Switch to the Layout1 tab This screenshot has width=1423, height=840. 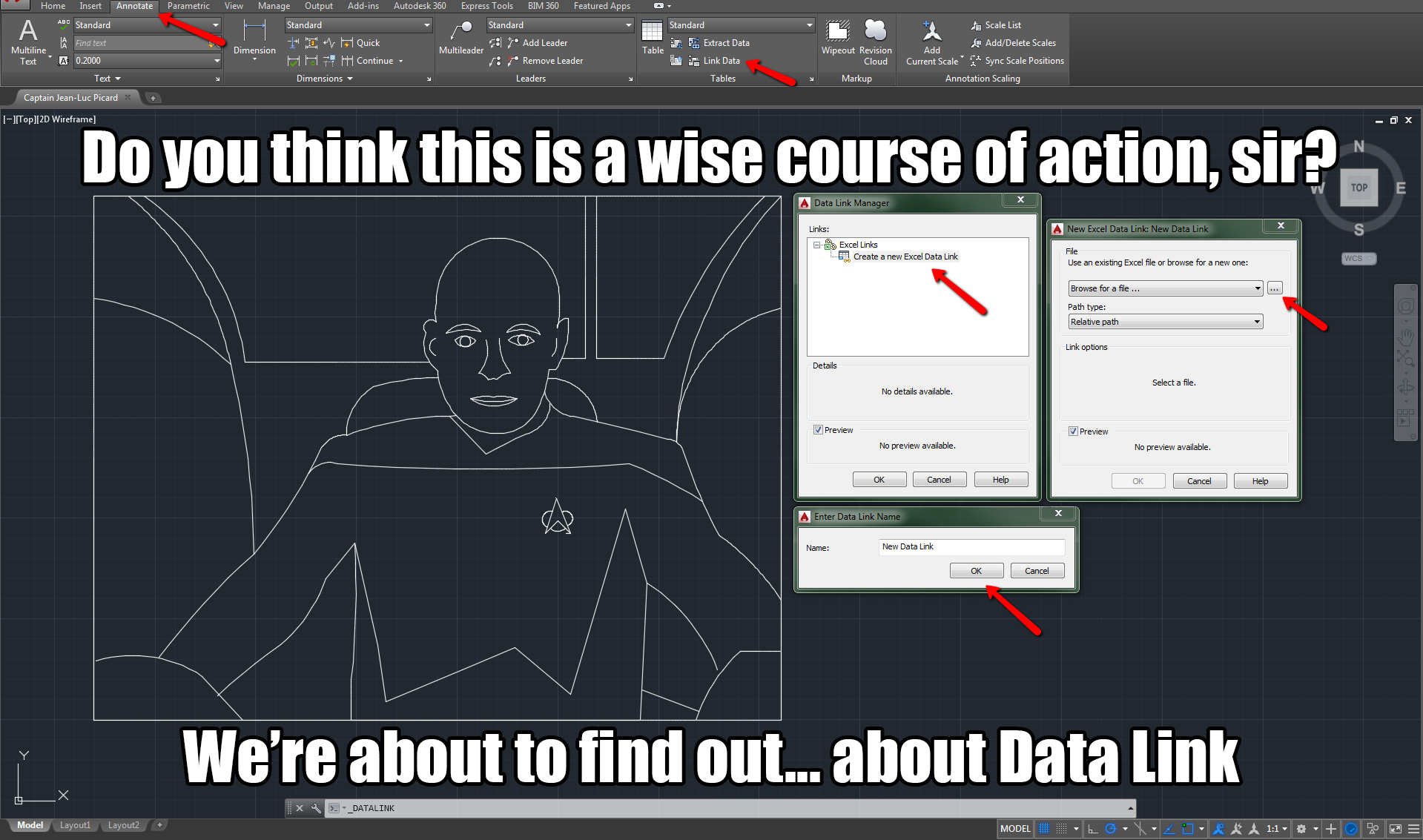pos(75,825)
